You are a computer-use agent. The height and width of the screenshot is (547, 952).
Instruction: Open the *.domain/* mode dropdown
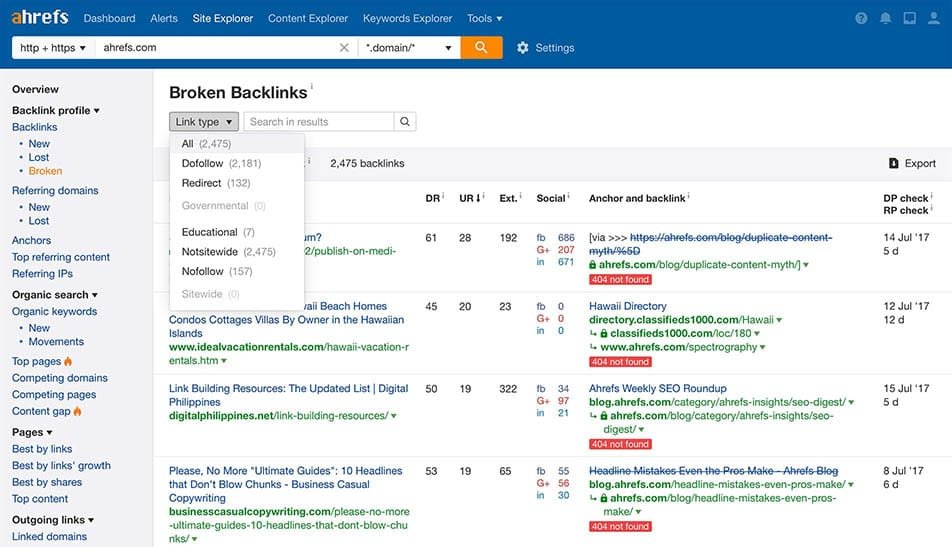tap(409, 47)
